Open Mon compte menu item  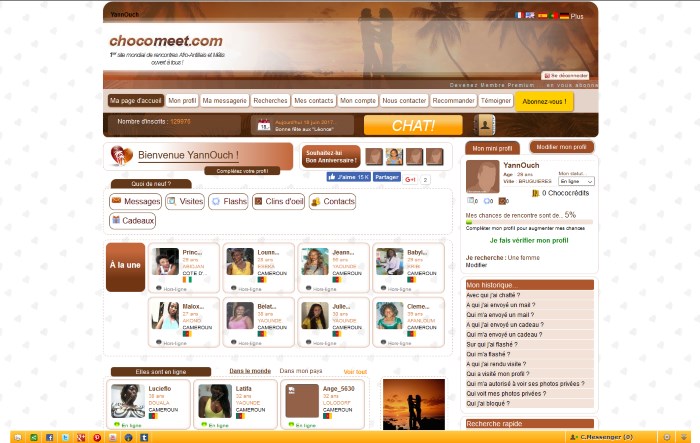pos(358,100)
